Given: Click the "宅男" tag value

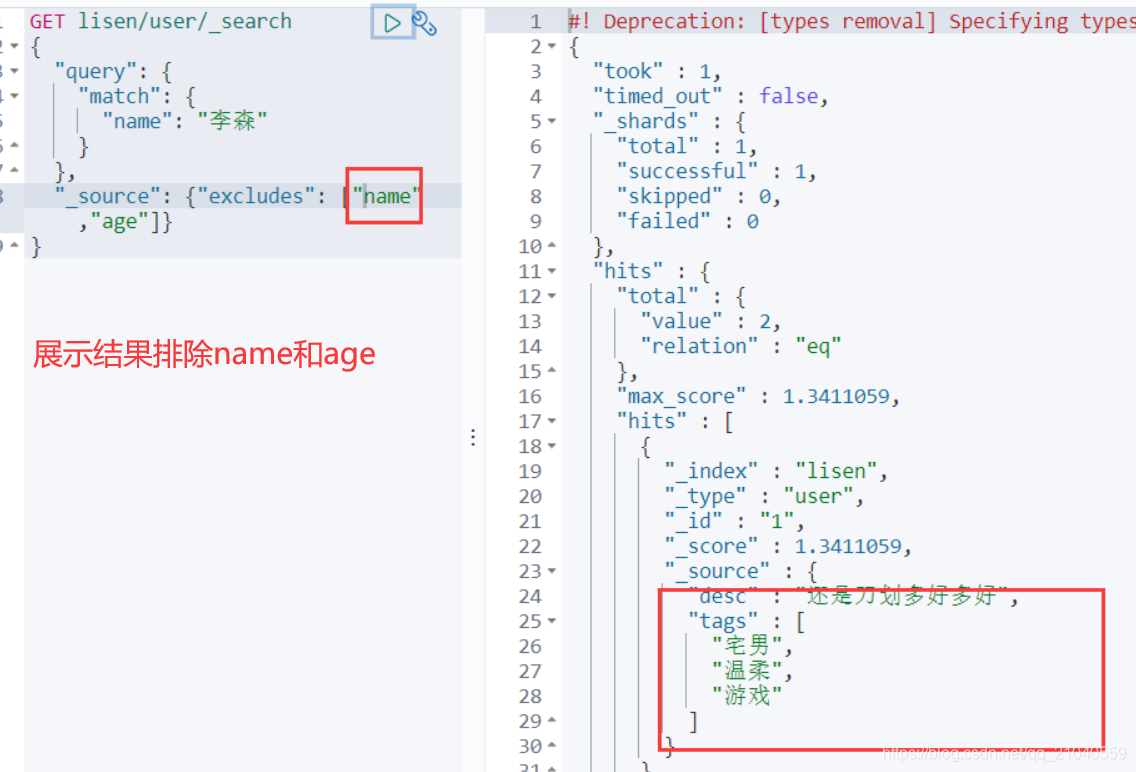Looking at the screenshot, I should pyautogui.click(x=747, y=646).
